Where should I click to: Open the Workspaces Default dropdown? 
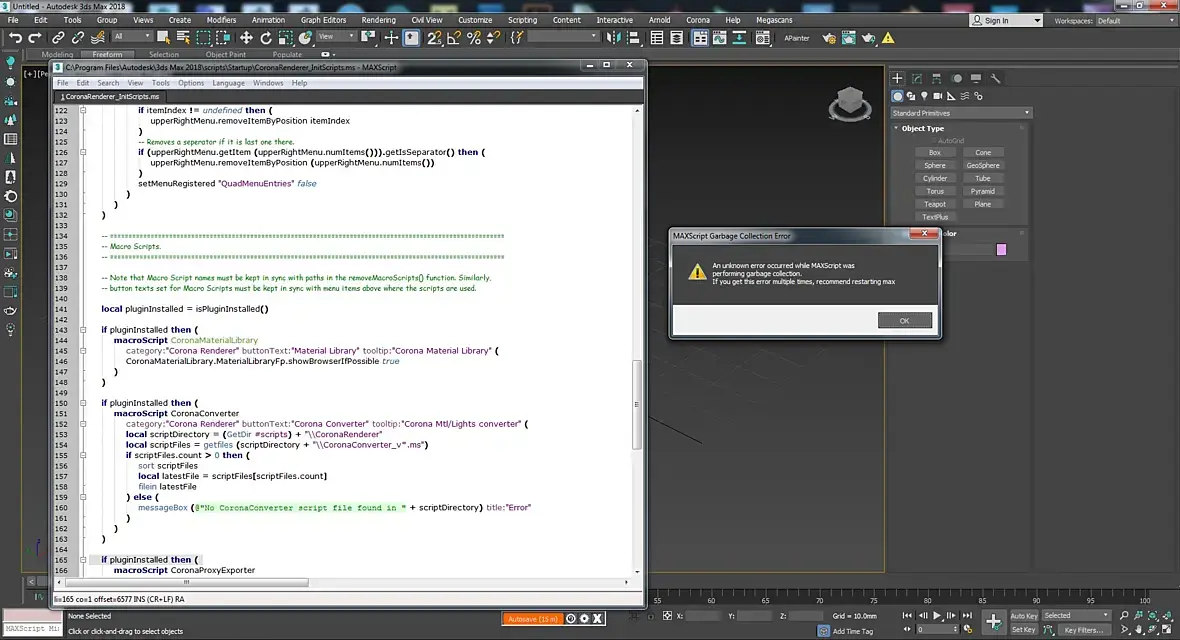pyautogui.click(x=1132, y=20)
